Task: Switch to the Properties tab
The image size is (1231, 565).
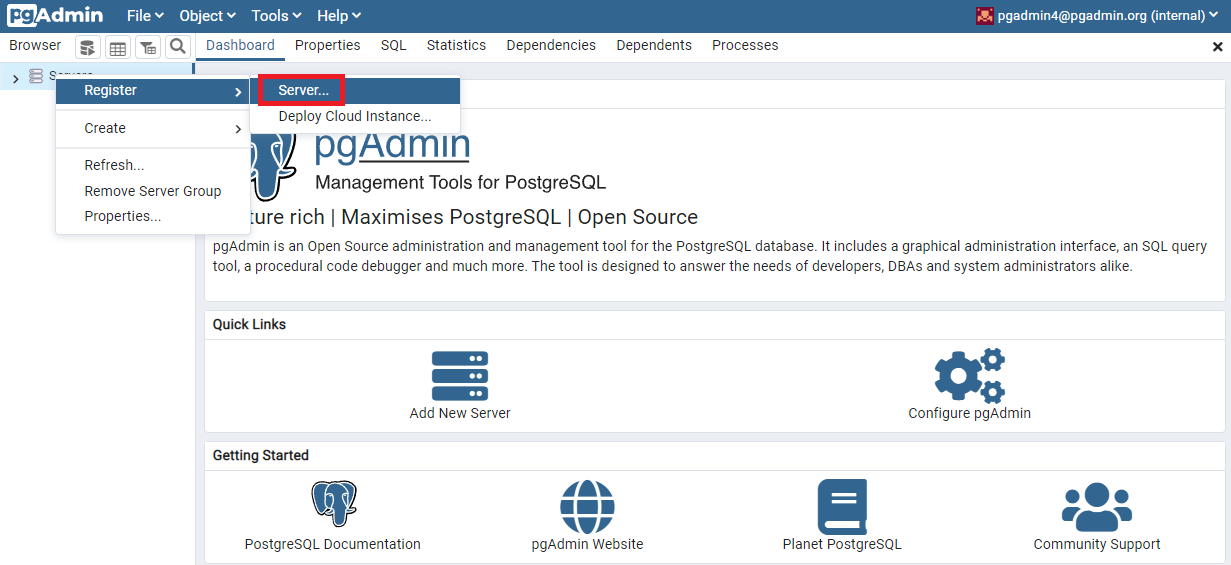Action: click(x=327, y=46)
